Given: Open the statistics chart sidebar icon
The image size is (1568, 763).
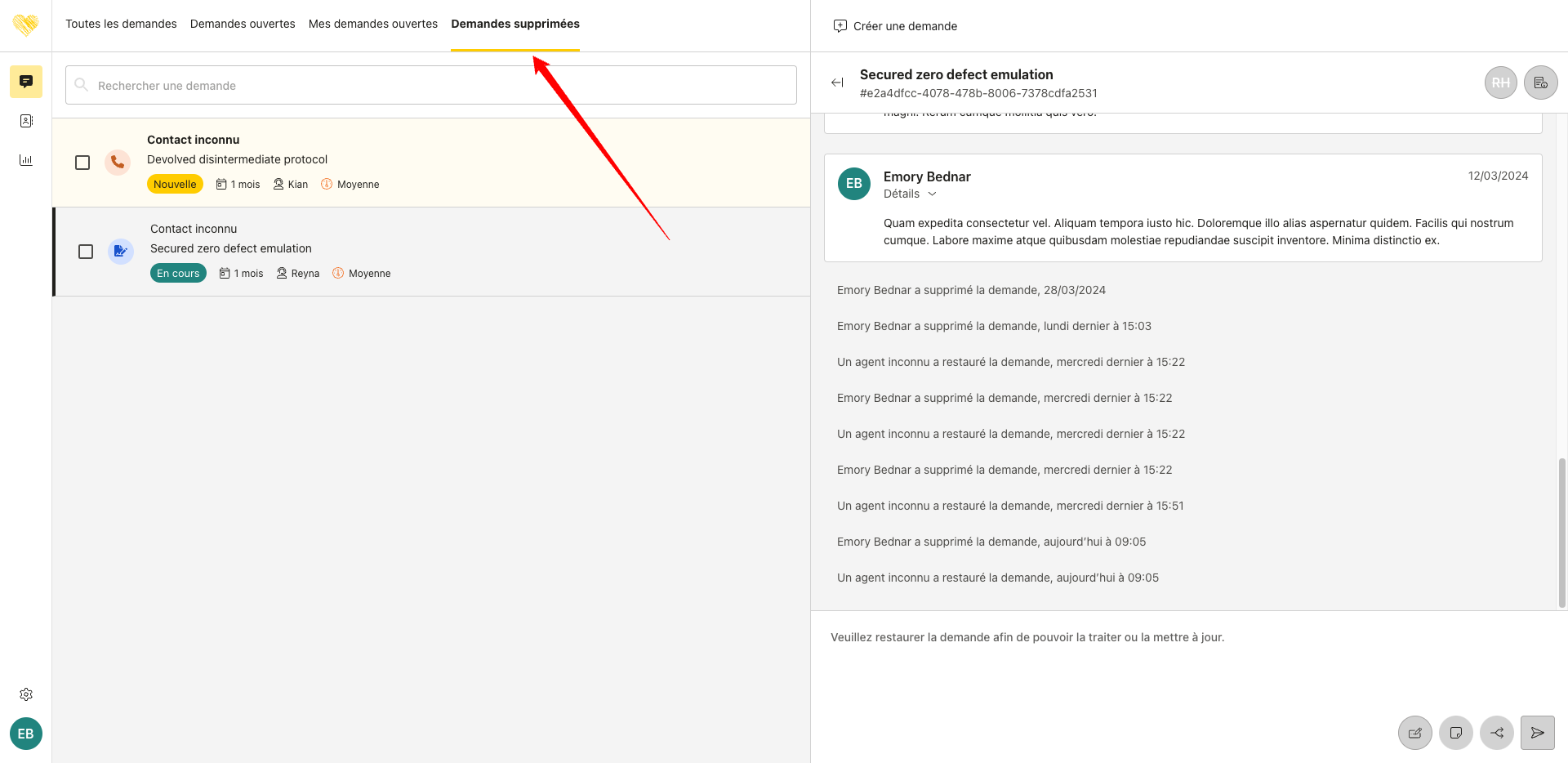Looking at the screenshot, I should (x=26, y=160).
